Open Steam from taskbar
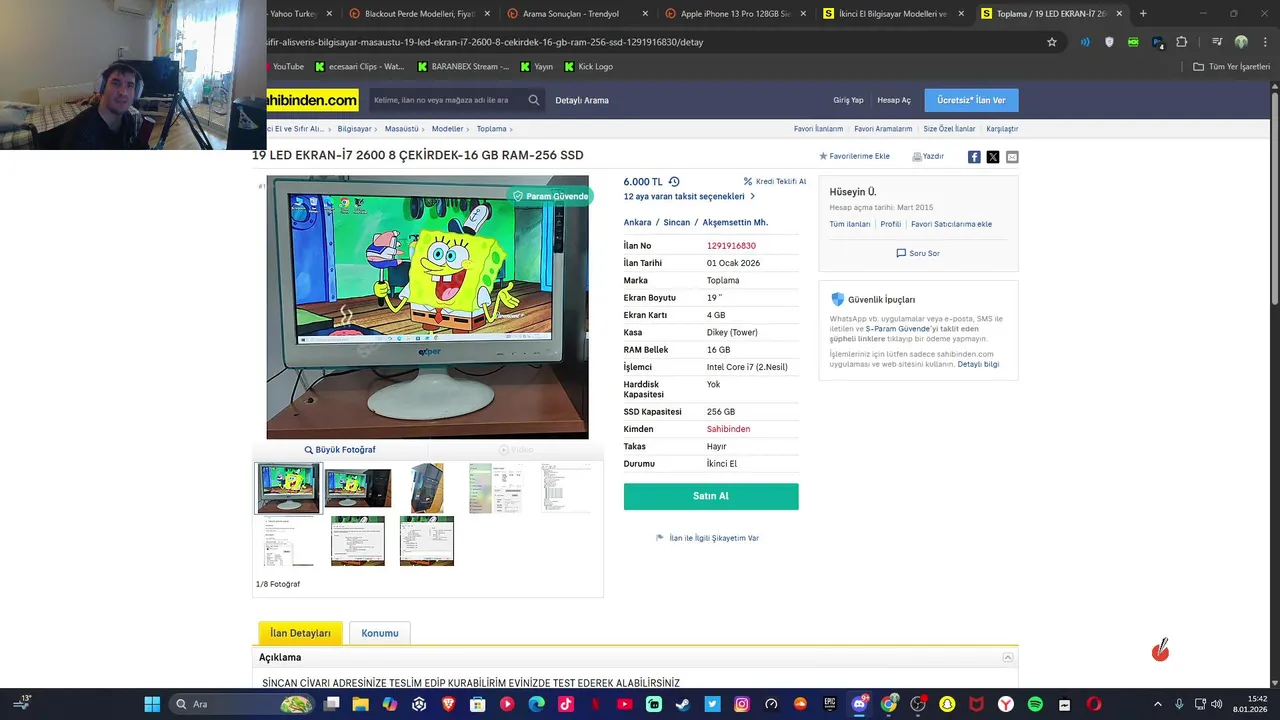Image resolution: width=1280 pixels, height=720 pixels. point(683,704)
